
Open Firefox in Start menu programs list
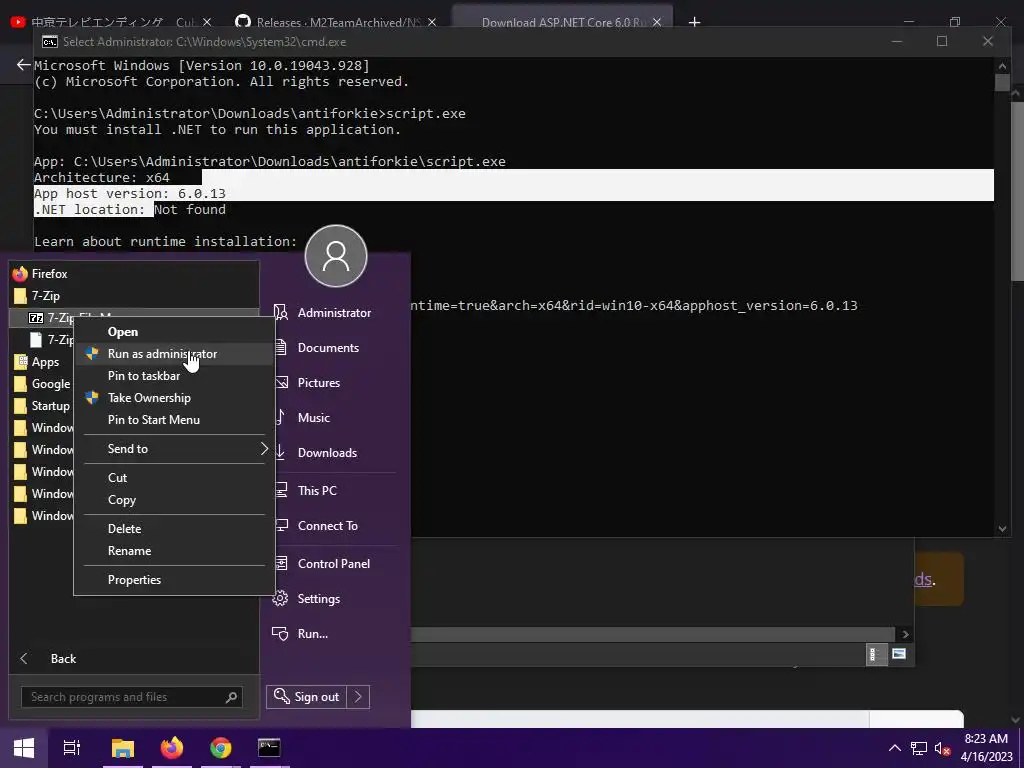click(x=134, y=274)
